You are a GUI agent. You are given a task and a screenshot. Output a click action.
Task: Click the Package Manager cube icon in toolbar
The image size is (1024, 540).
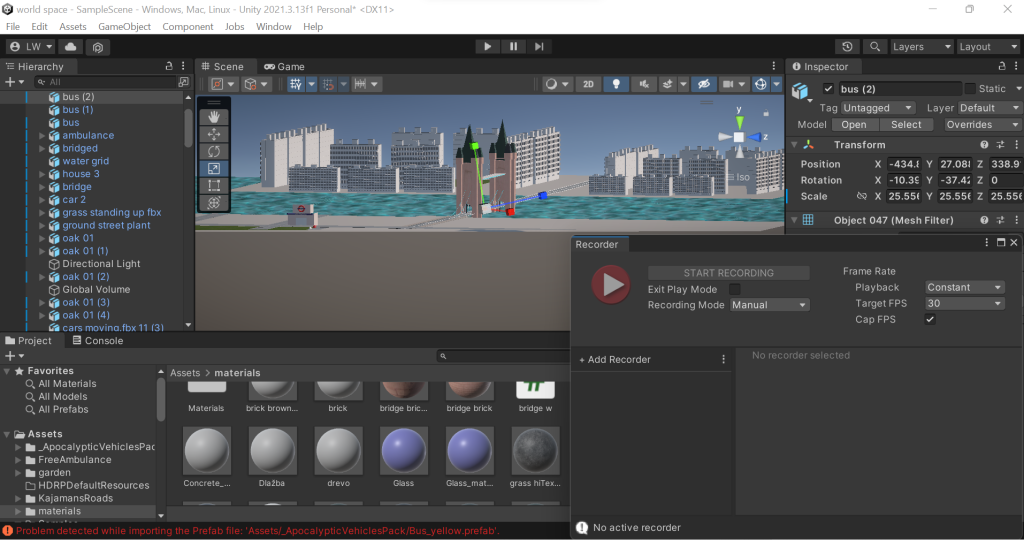tap(97, 47)
